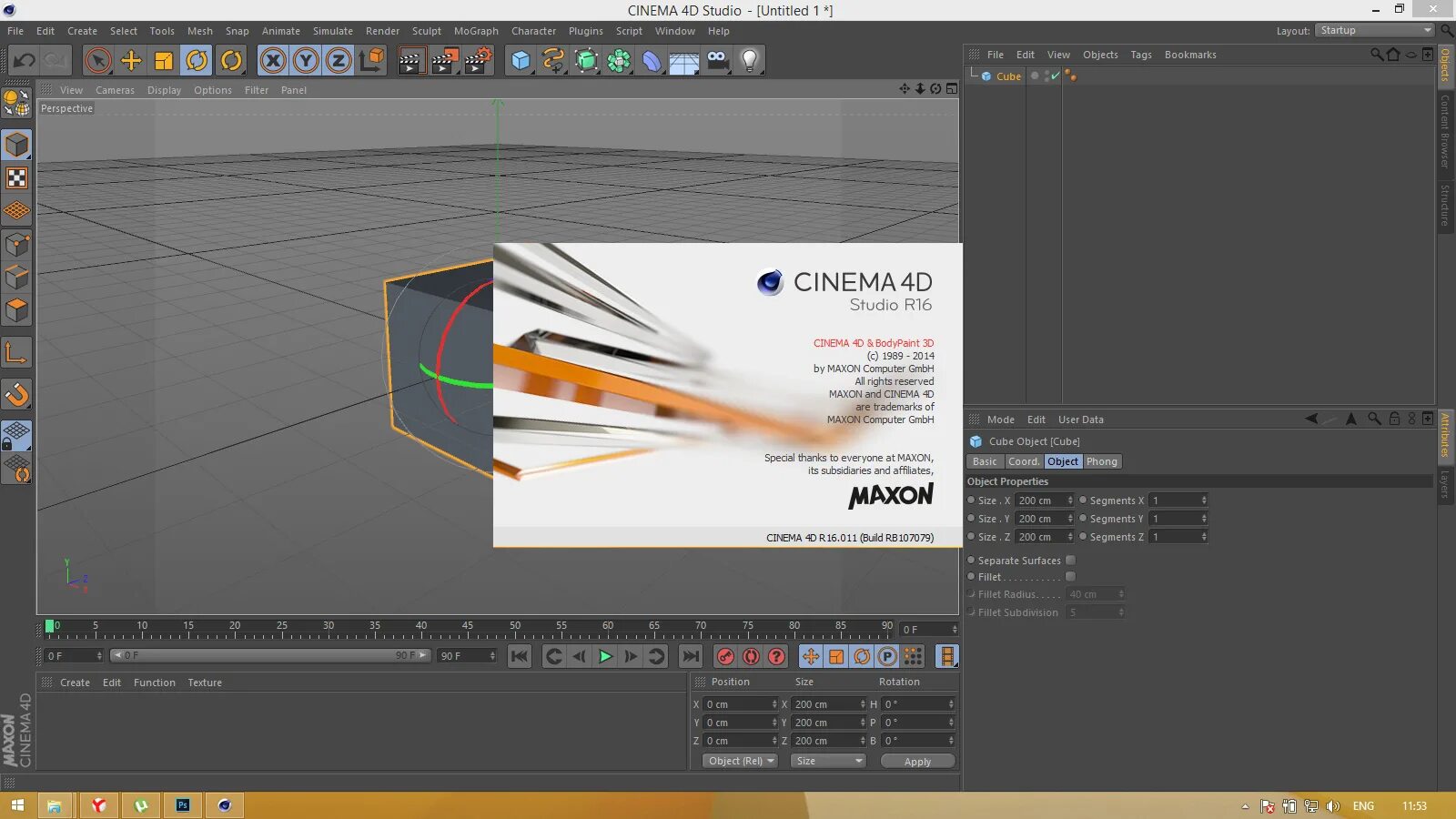Switch to the Coord. tab

click(1024, 461)
